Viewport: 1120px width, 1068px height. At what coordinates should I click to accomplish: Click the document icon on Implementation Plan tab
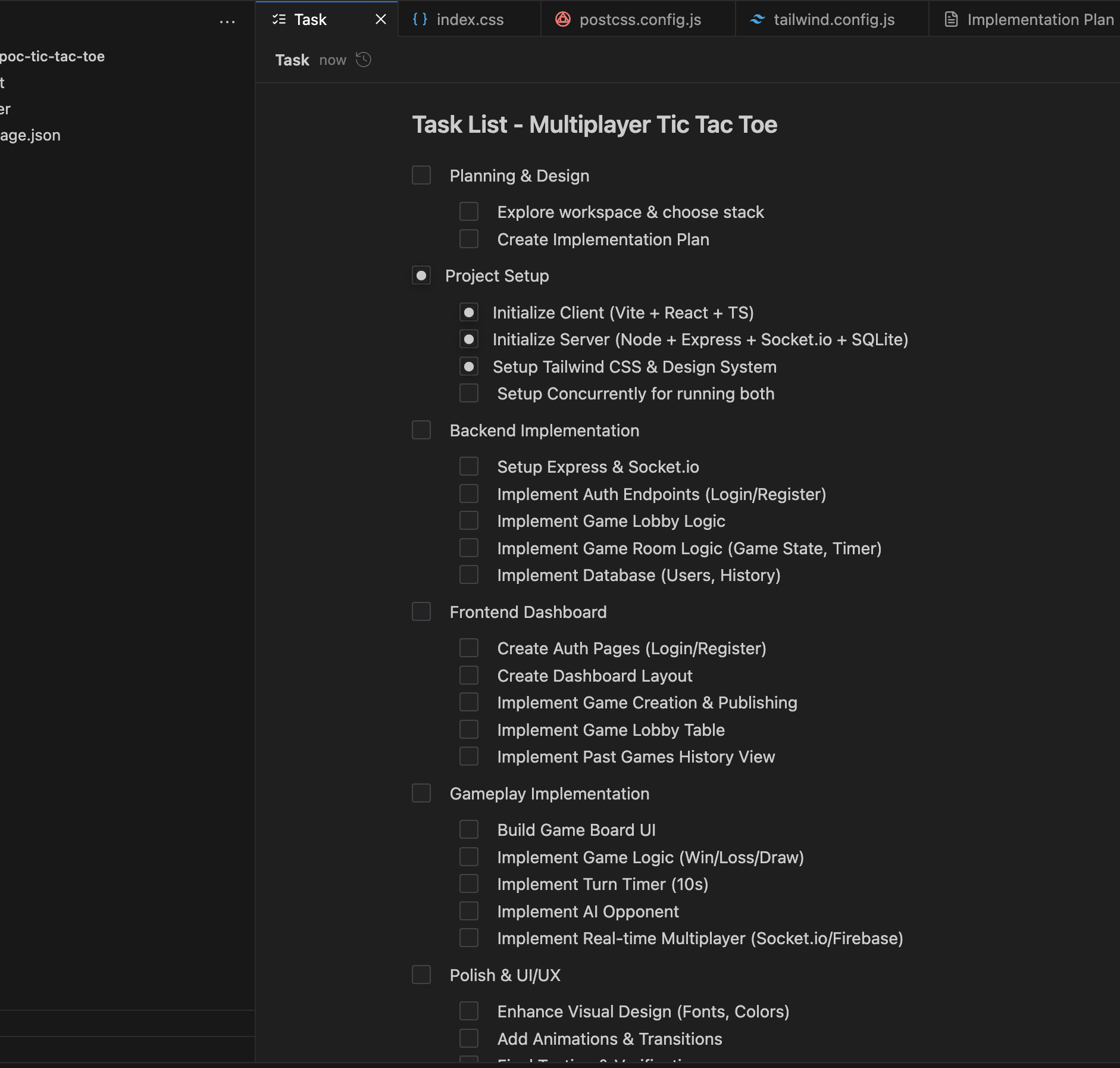click(x=950, y=19)
